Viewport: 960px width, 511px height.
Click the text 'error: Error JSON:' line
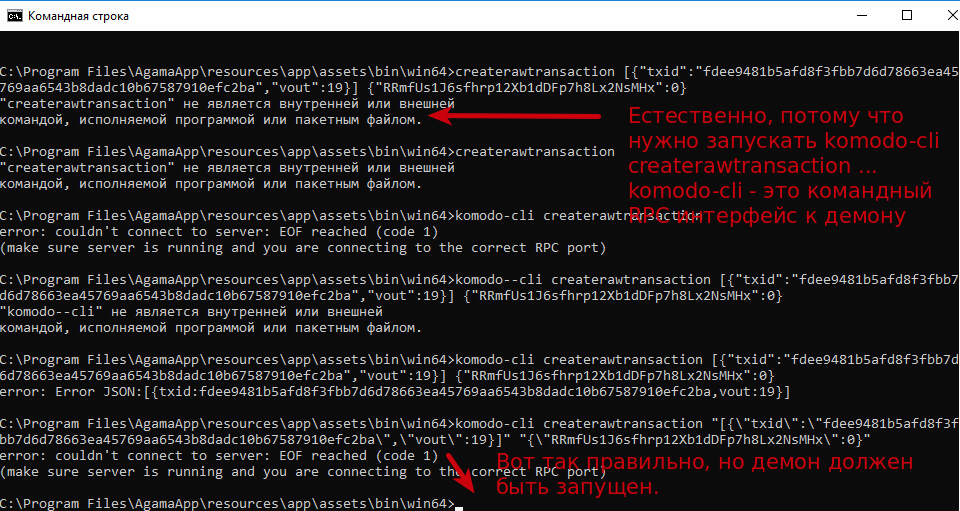(395, 392)
